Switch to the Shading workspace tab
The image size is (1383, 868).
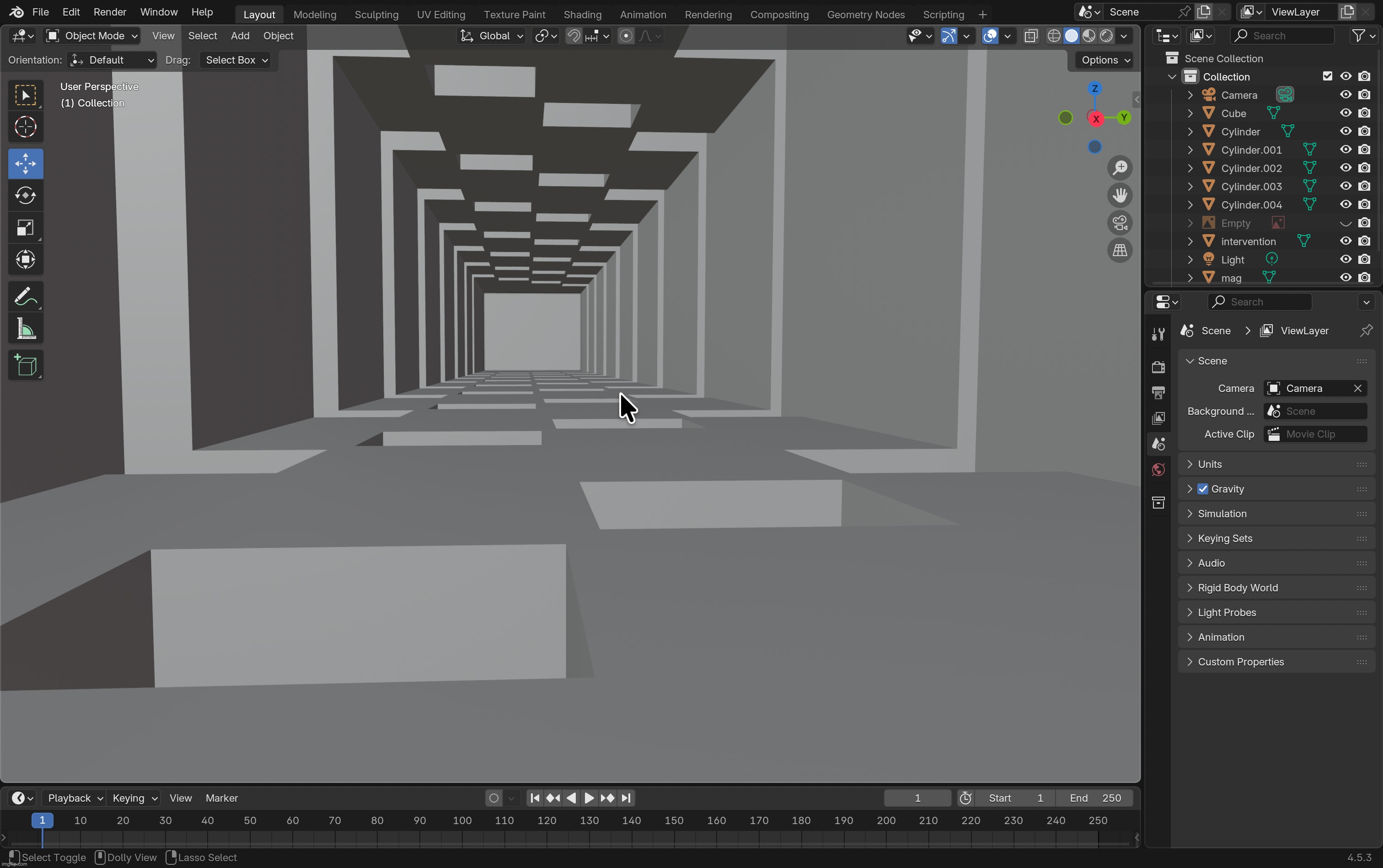[x=582, y=14]
